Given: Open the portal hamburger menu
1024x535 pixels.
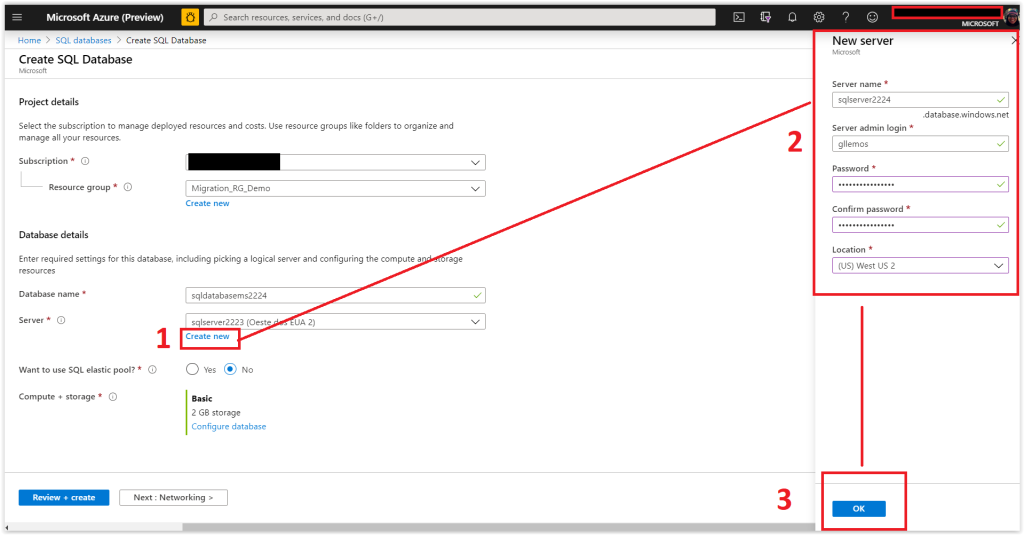Looking at the screenshot, I should (x=17, y=18).
